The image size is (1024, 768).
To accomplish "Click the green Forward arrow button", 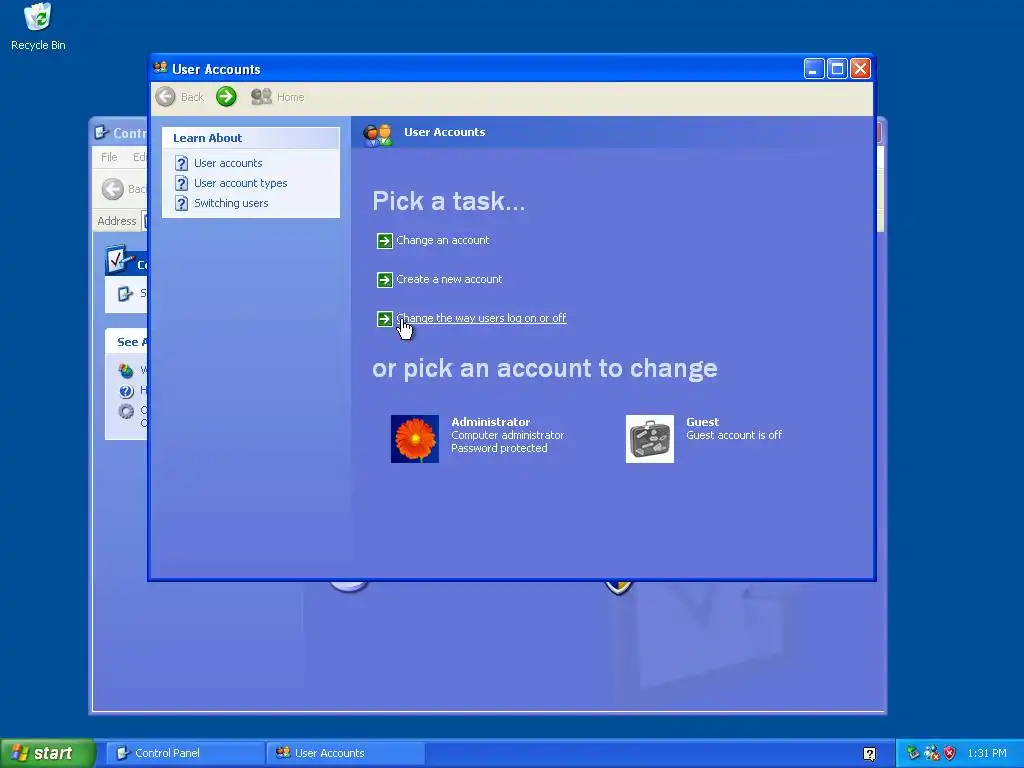I will click(226, 97).
